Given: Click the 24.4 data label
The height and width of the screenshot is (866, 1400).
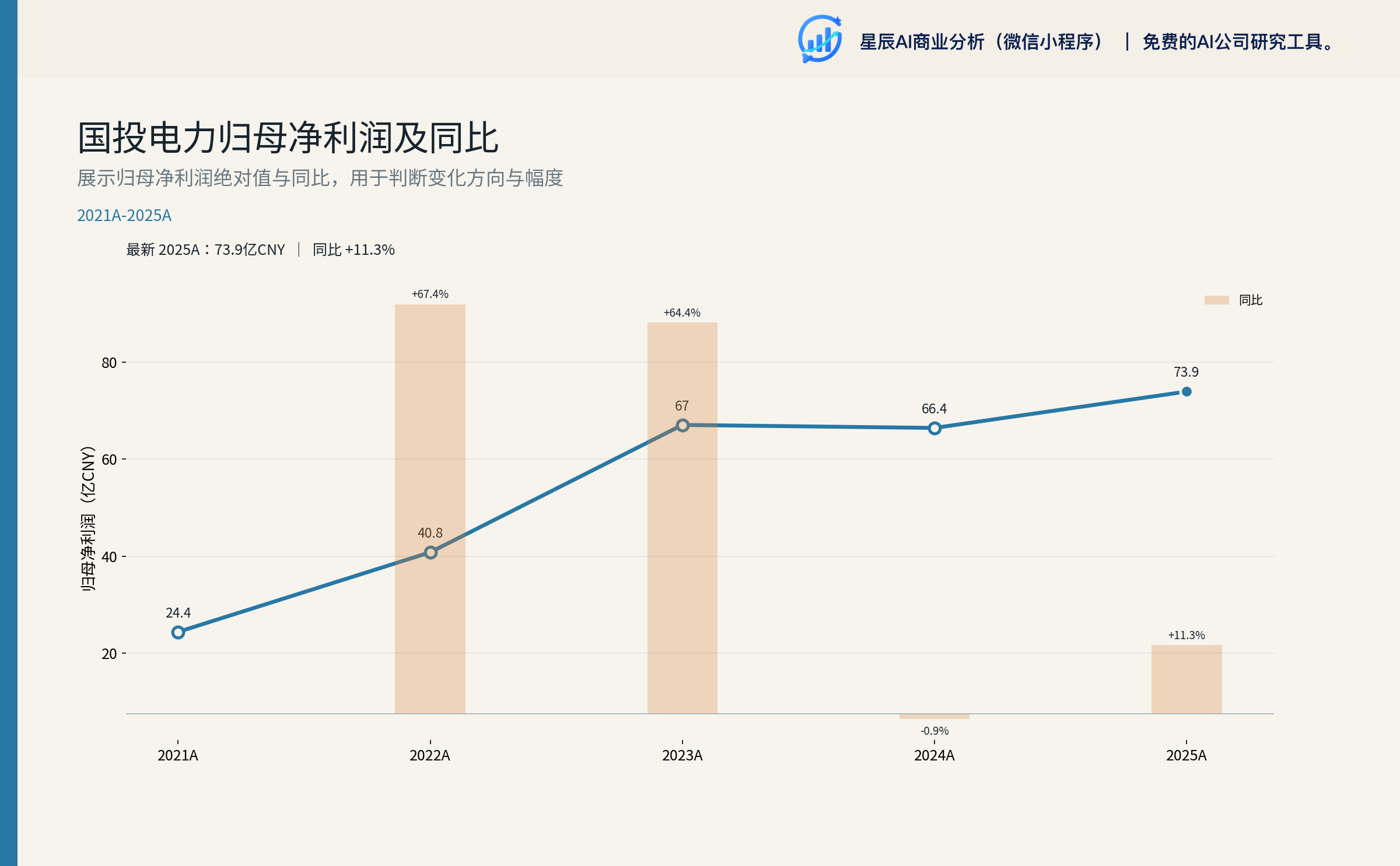Looking at the screenshot, I should [178, 613].
